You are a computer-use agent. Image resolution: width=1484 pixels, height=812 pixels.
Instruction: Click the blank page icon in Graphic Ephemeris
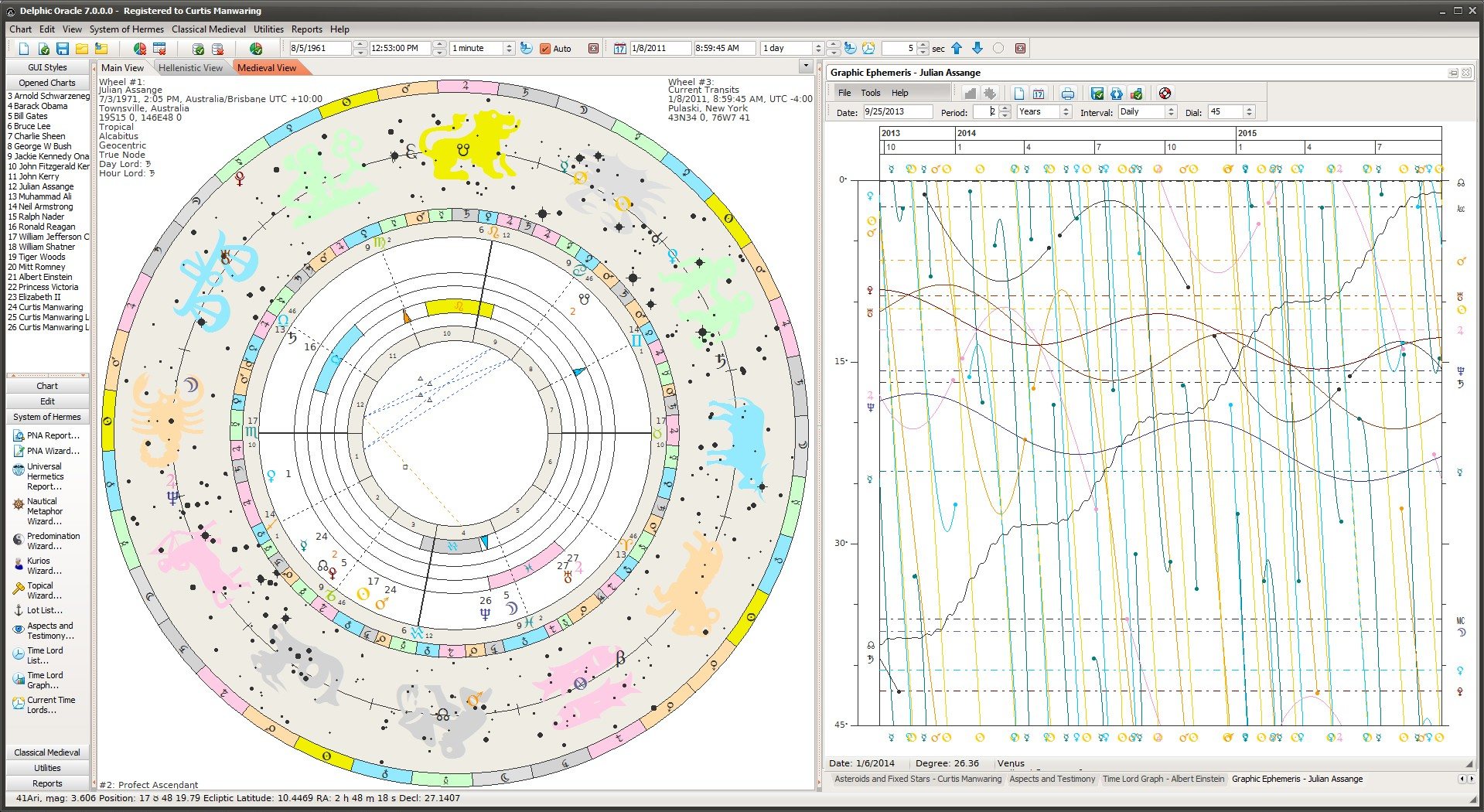(x=1018, y=94)
